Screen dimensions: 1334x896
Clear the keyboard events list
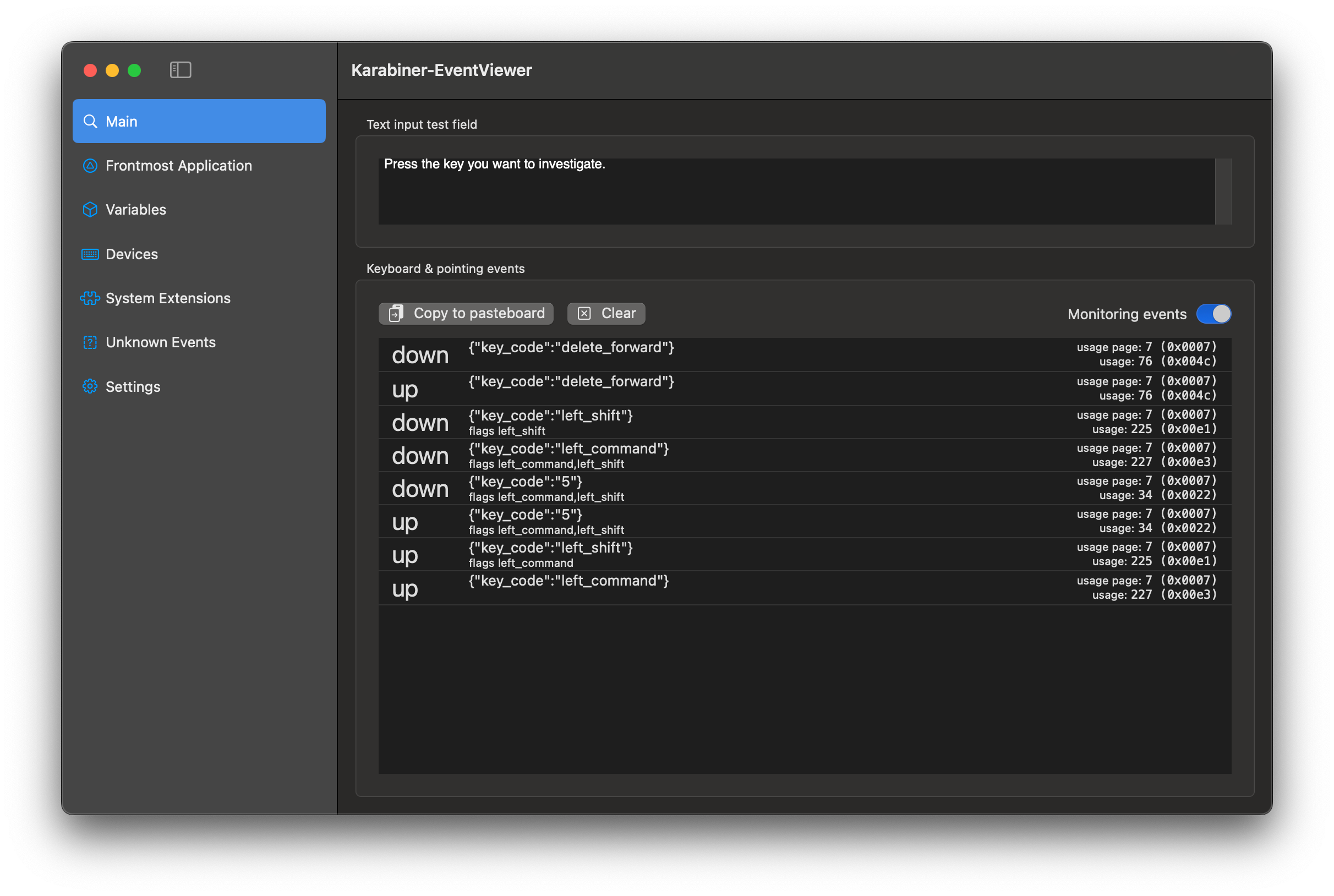pos(605,314)
